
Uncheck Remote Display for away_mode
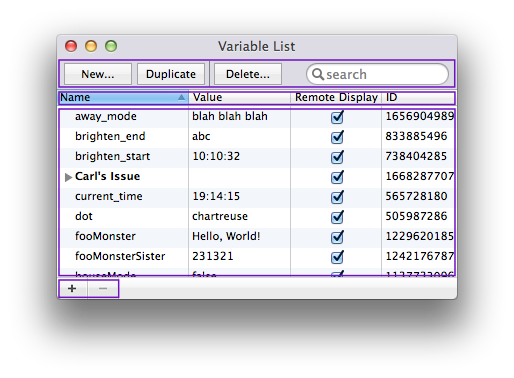pos(337,117)
